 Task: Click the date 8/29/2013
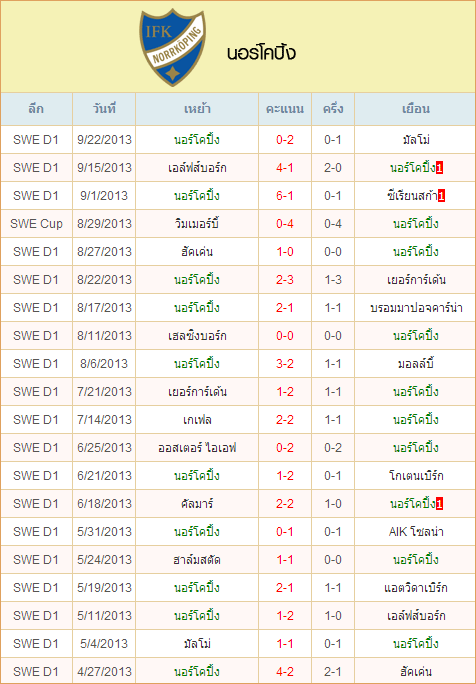click(104, 224)
